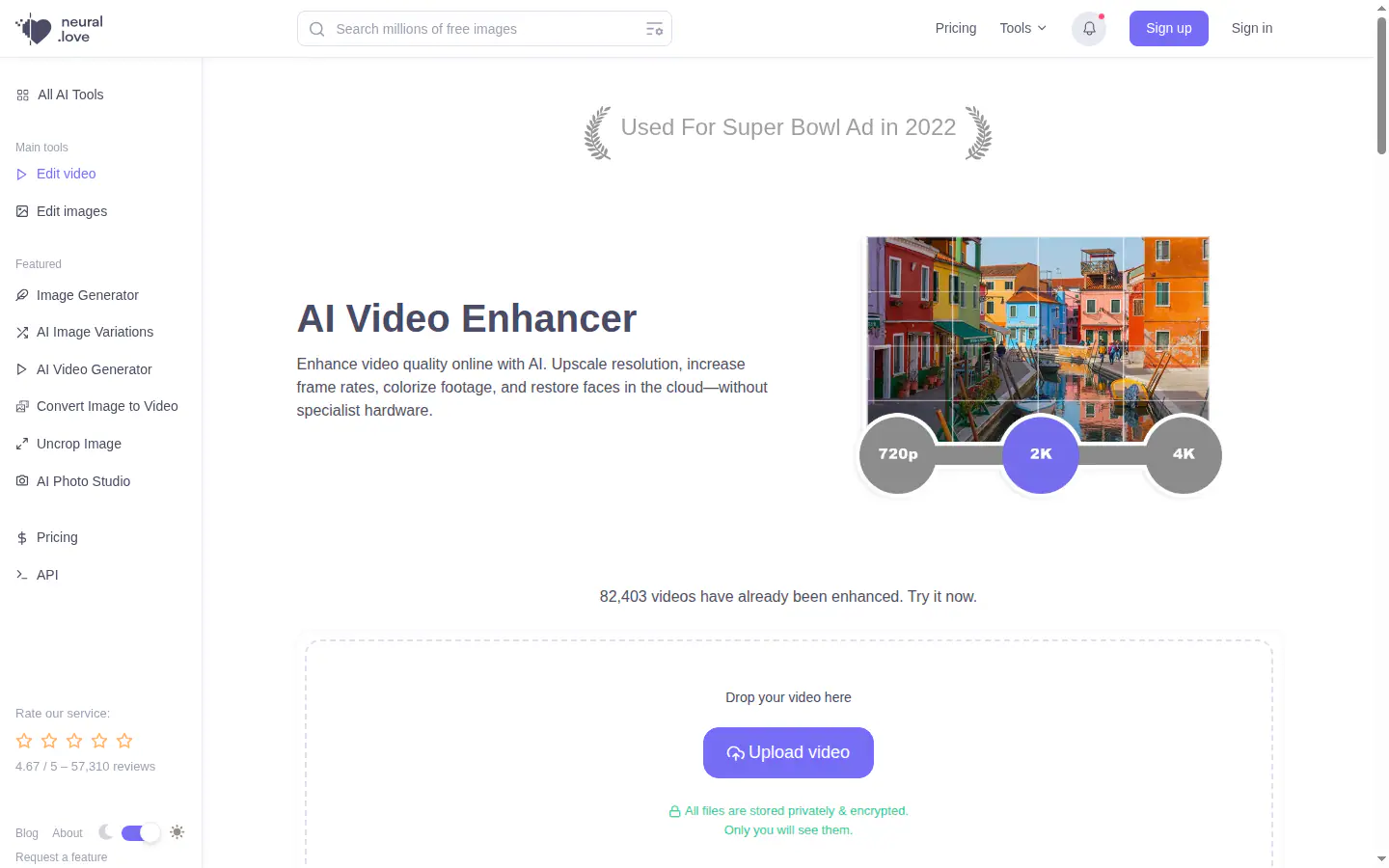This screenshot has width=1389, height=868.
Task: Open the AI Image Variations sidebar item
Action: coord(85,332)
